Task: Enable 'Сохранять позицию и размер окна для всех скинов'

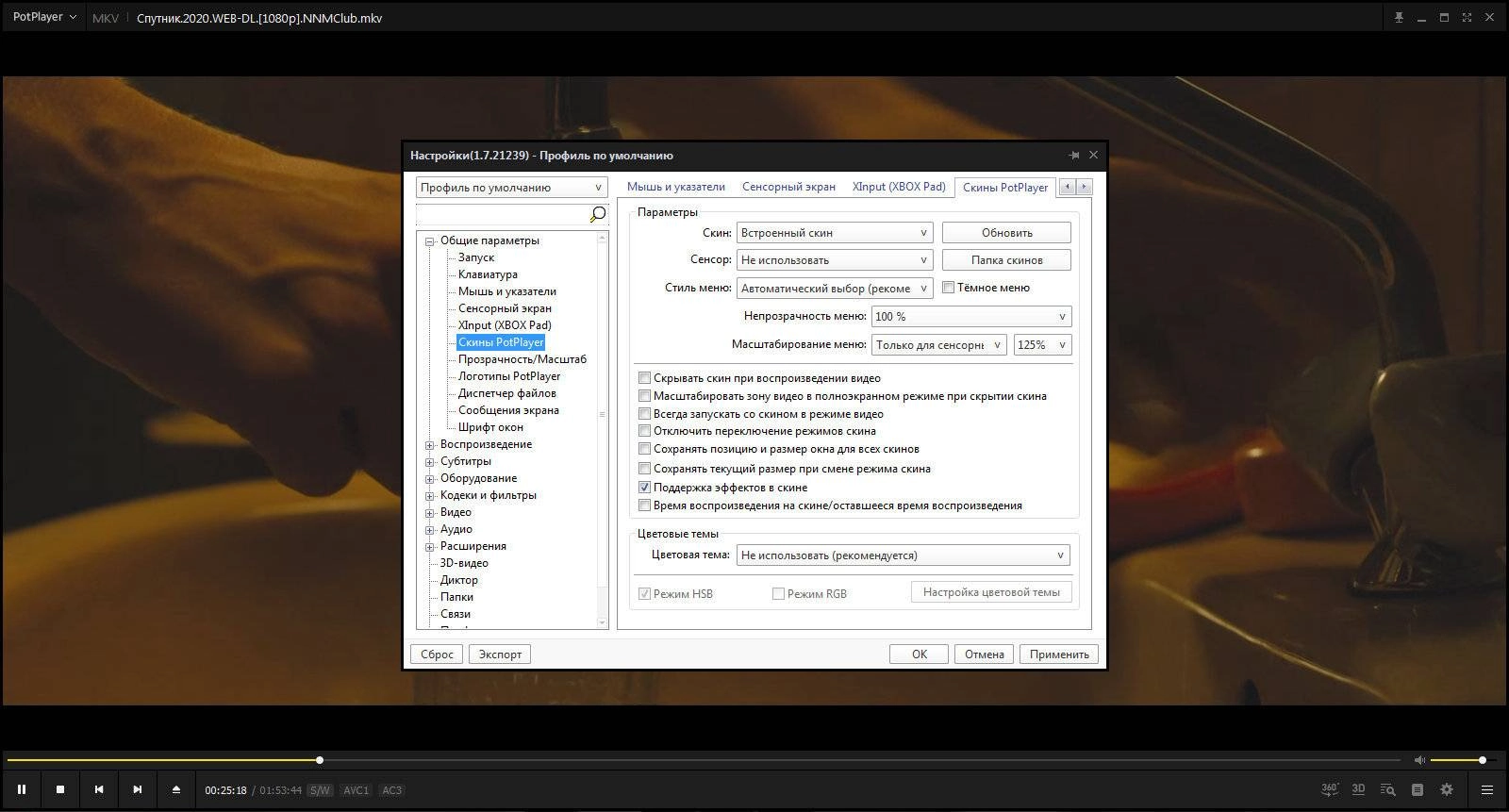Action: click(x=645, y=449)
